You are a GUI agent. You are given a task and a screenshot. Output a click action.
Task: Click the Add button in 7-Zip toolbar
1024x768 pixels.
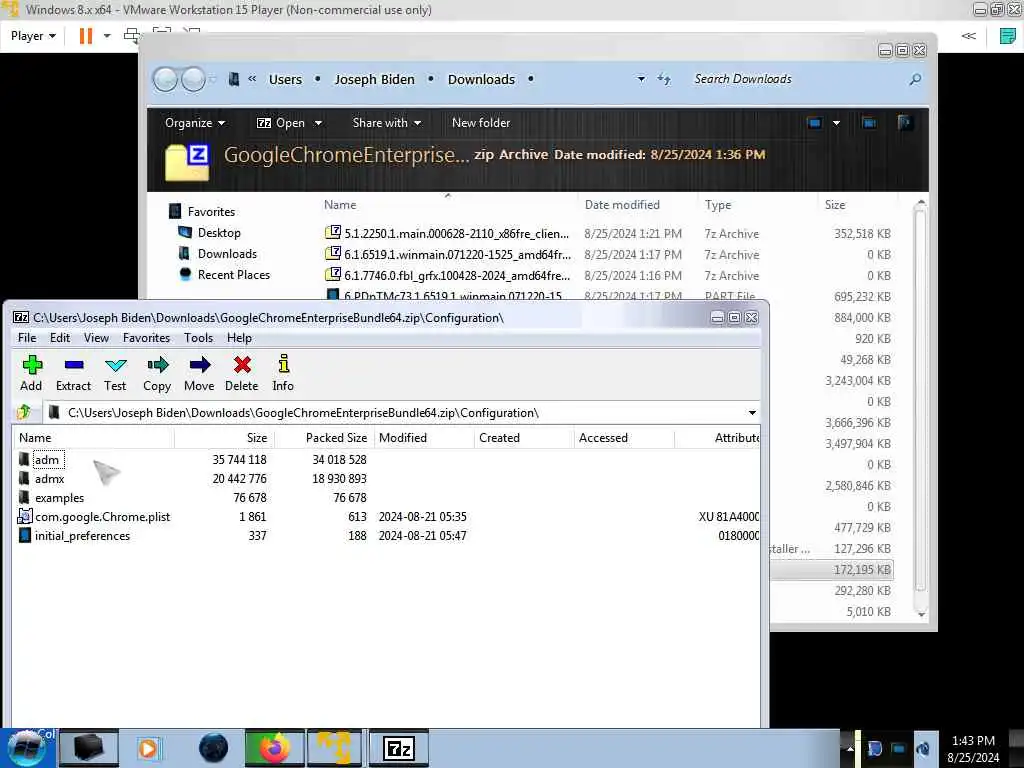pyautogui.click(x=31, y=374)
